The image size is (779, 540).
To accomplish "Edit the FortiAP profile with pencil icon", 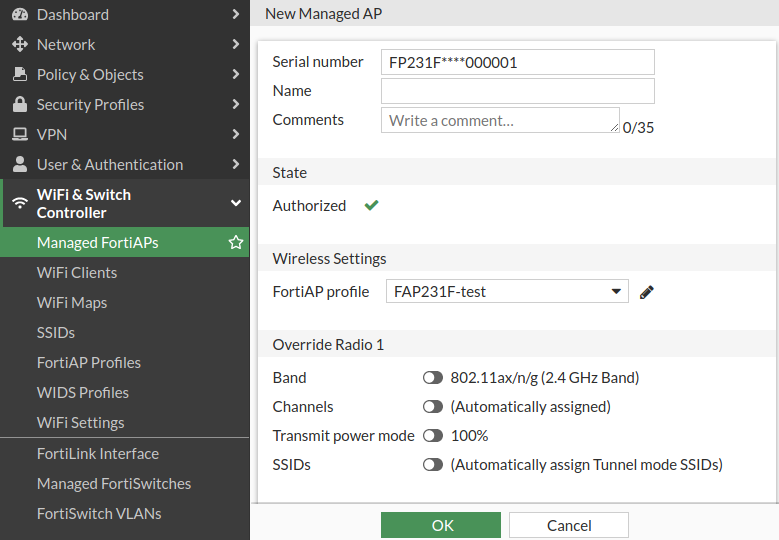I will pos(647,292).
